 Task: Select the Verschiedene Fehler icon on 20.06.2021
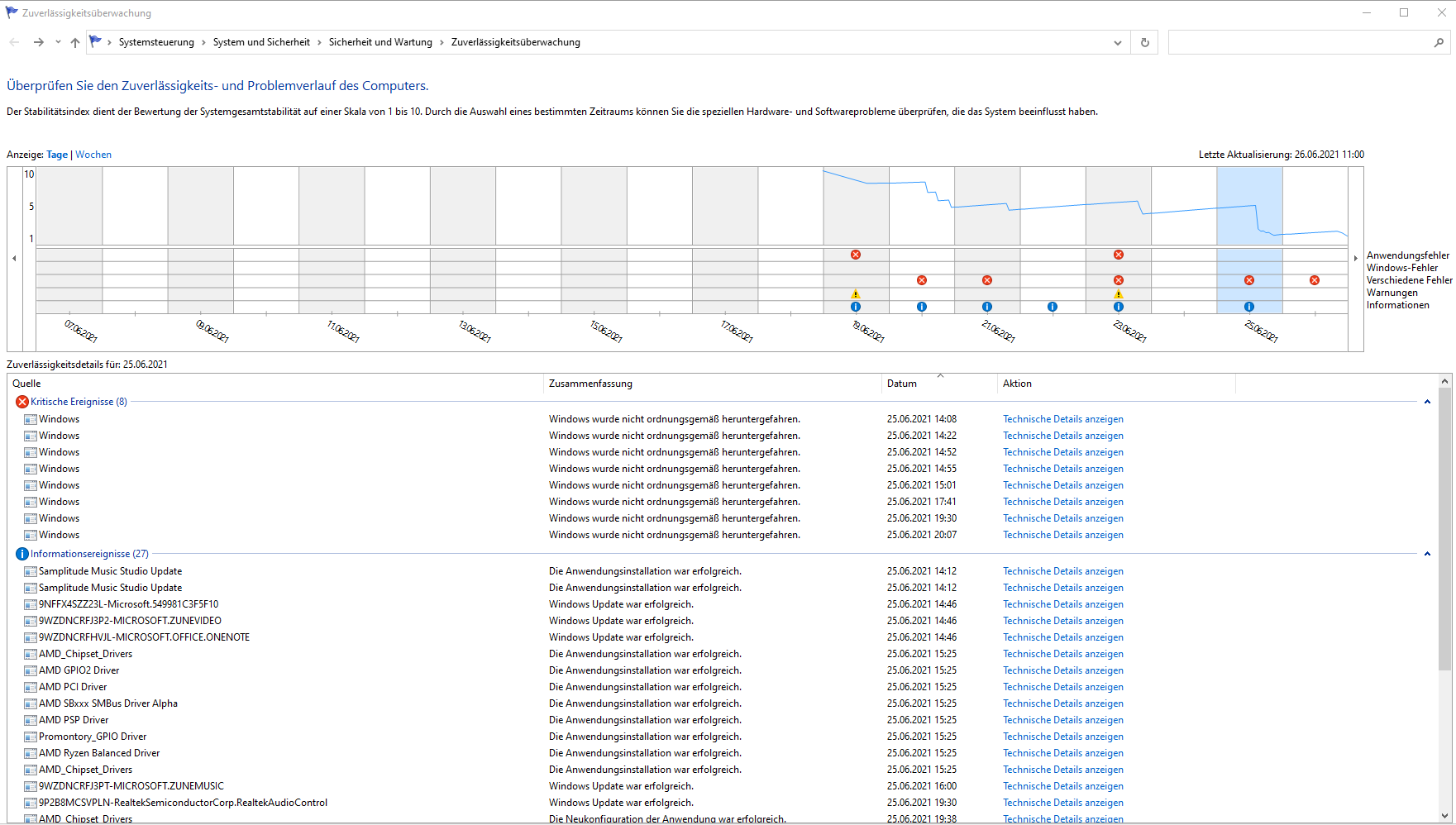[922, 280]
